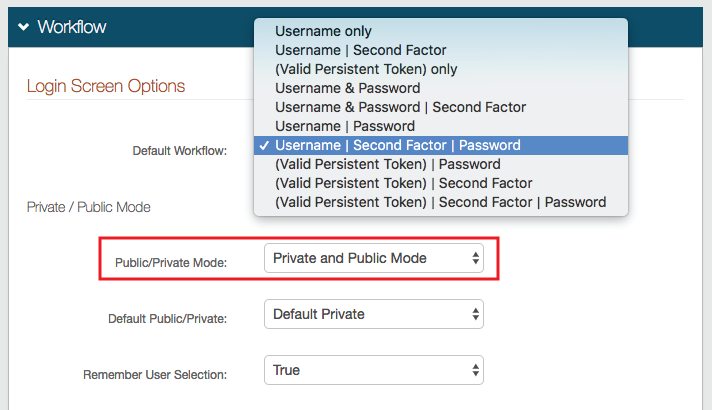
Task: Choose 'Username & Password | Second Factor'
Action: 400,107
